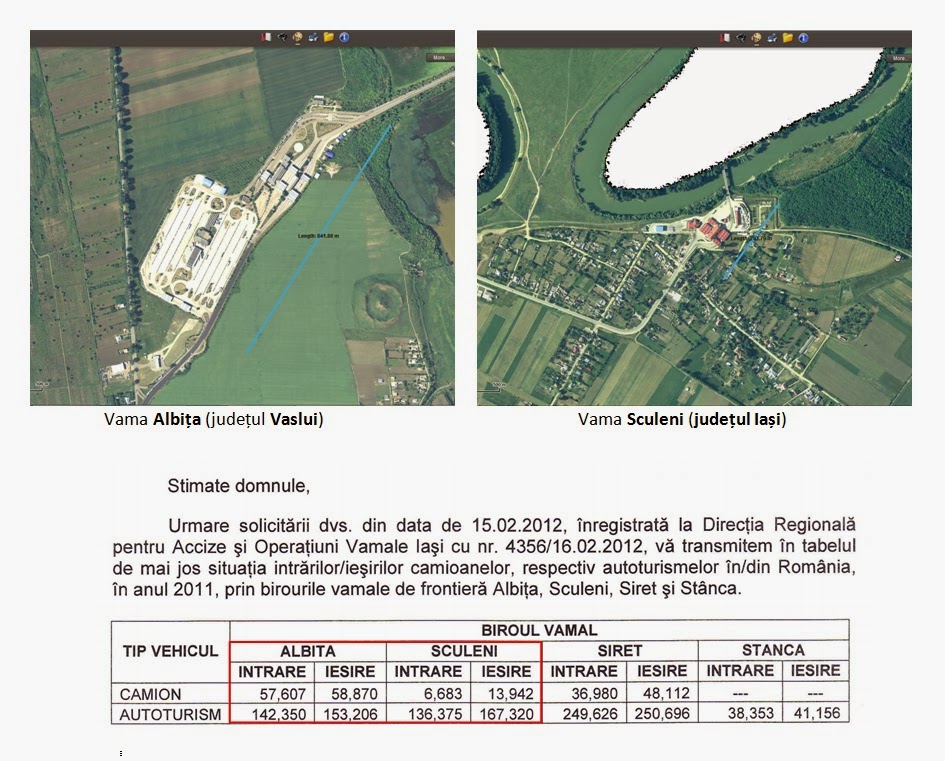Click the printer icon above the Albița map

(313, 37)
